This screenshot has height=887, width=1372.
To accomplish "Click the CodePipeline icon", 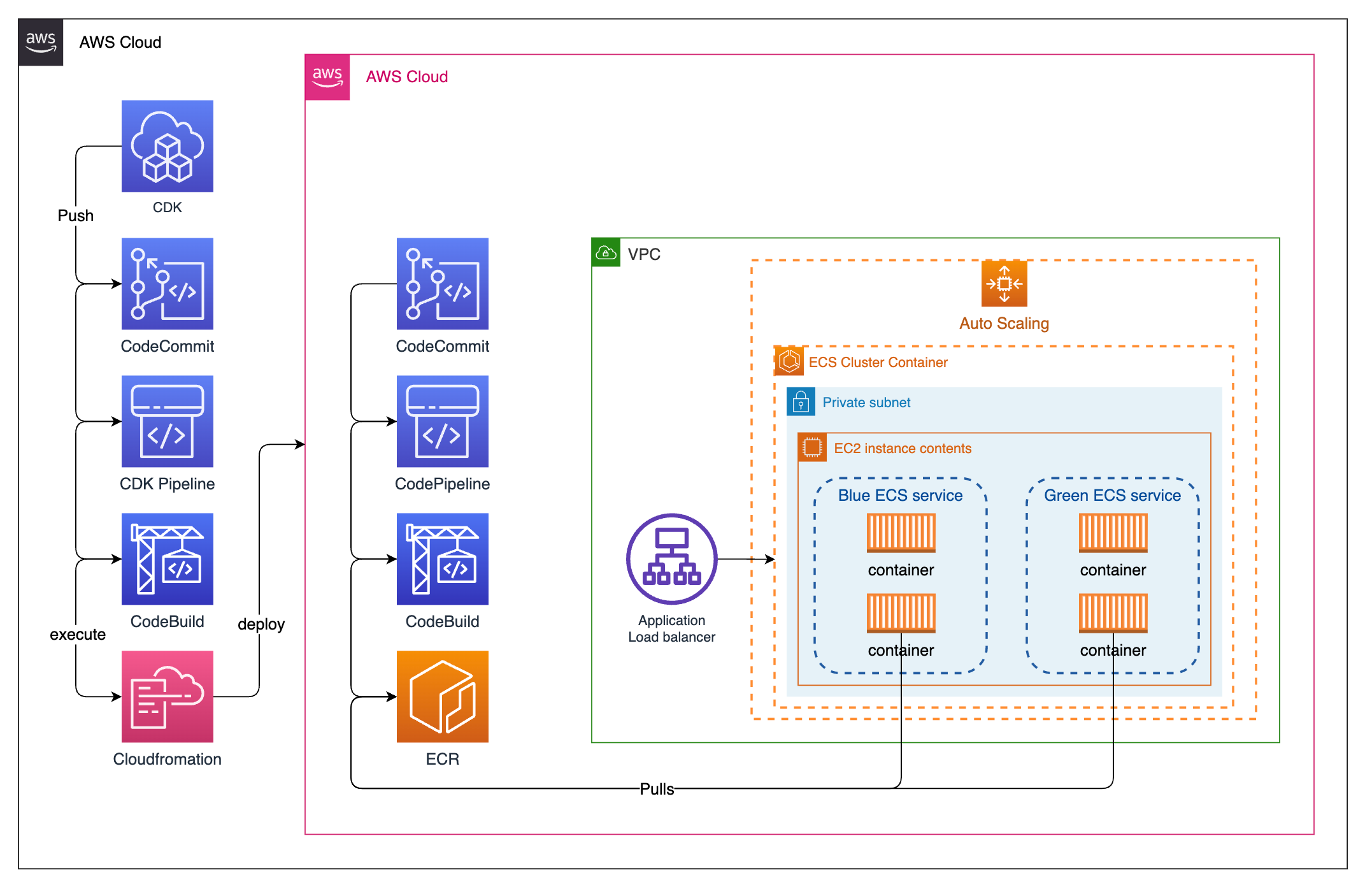I will pyautogui.click(x=443, y=421).
